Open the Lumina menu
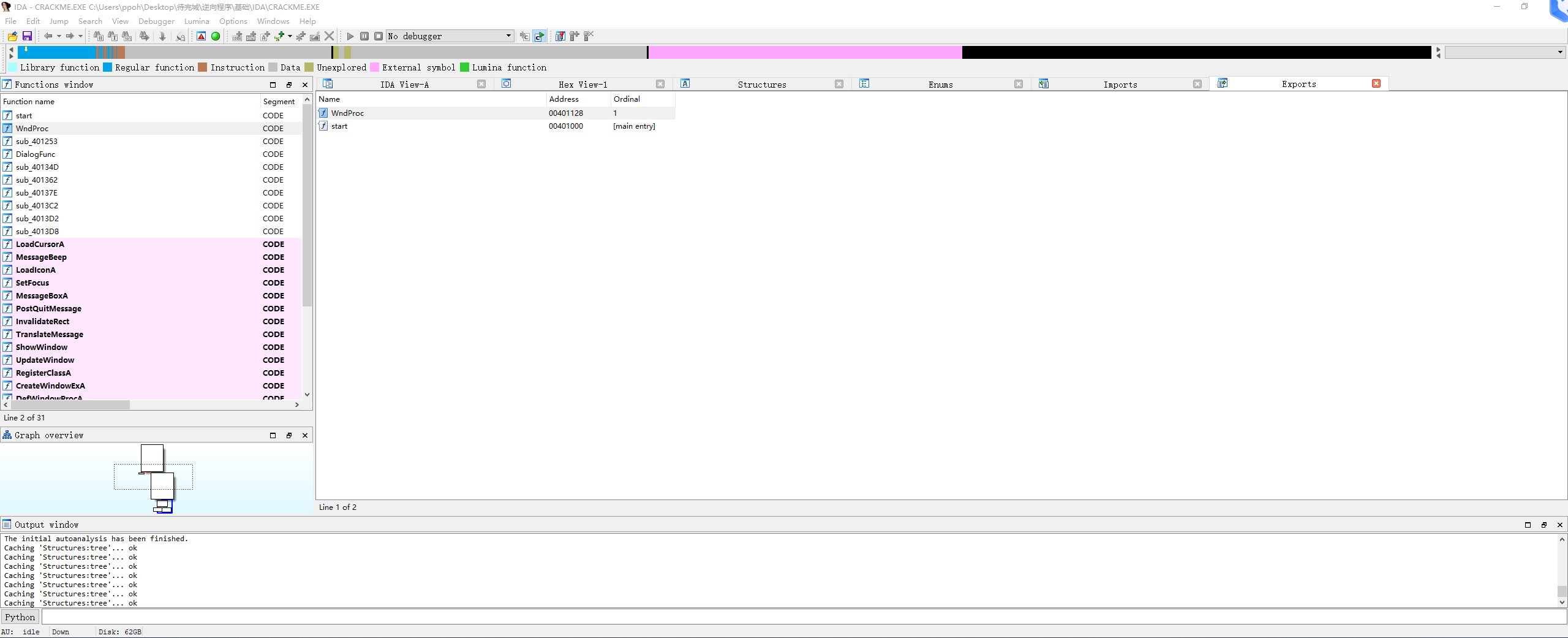This screenshot has height=638, width=1568. [x=197, y=21]
